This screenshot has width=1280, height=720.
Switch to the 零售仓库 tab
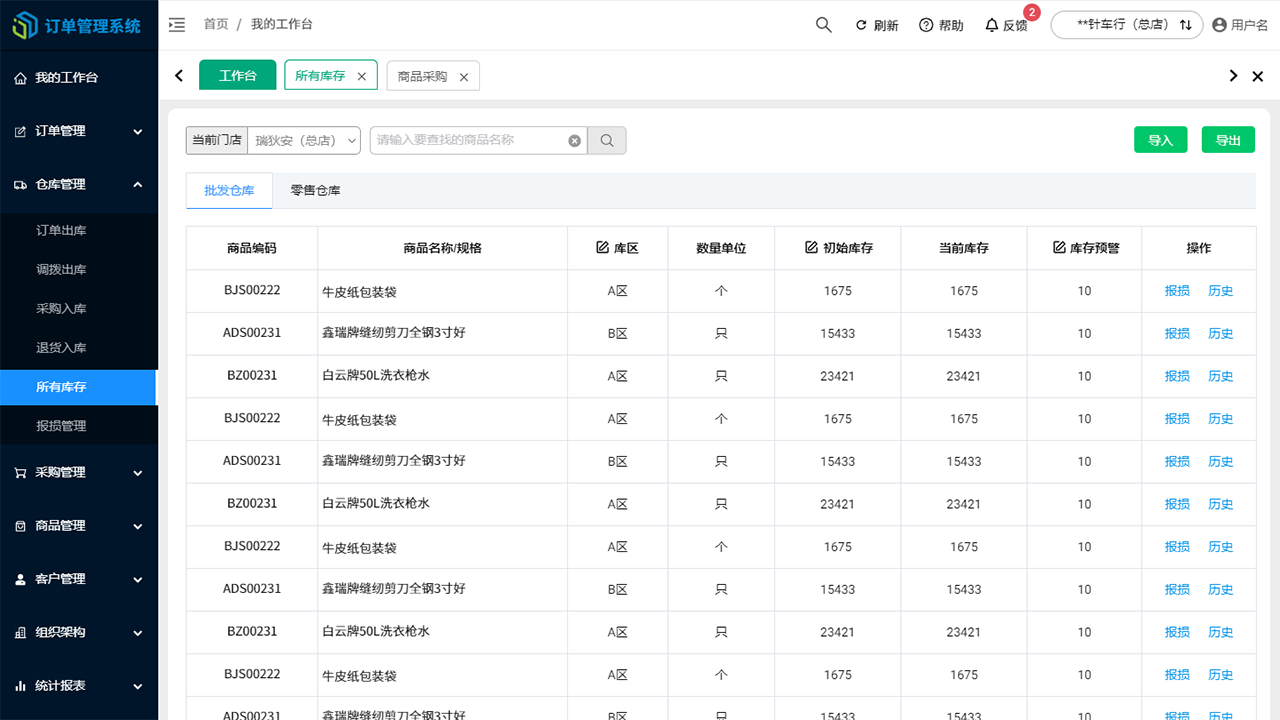point(317,190)
